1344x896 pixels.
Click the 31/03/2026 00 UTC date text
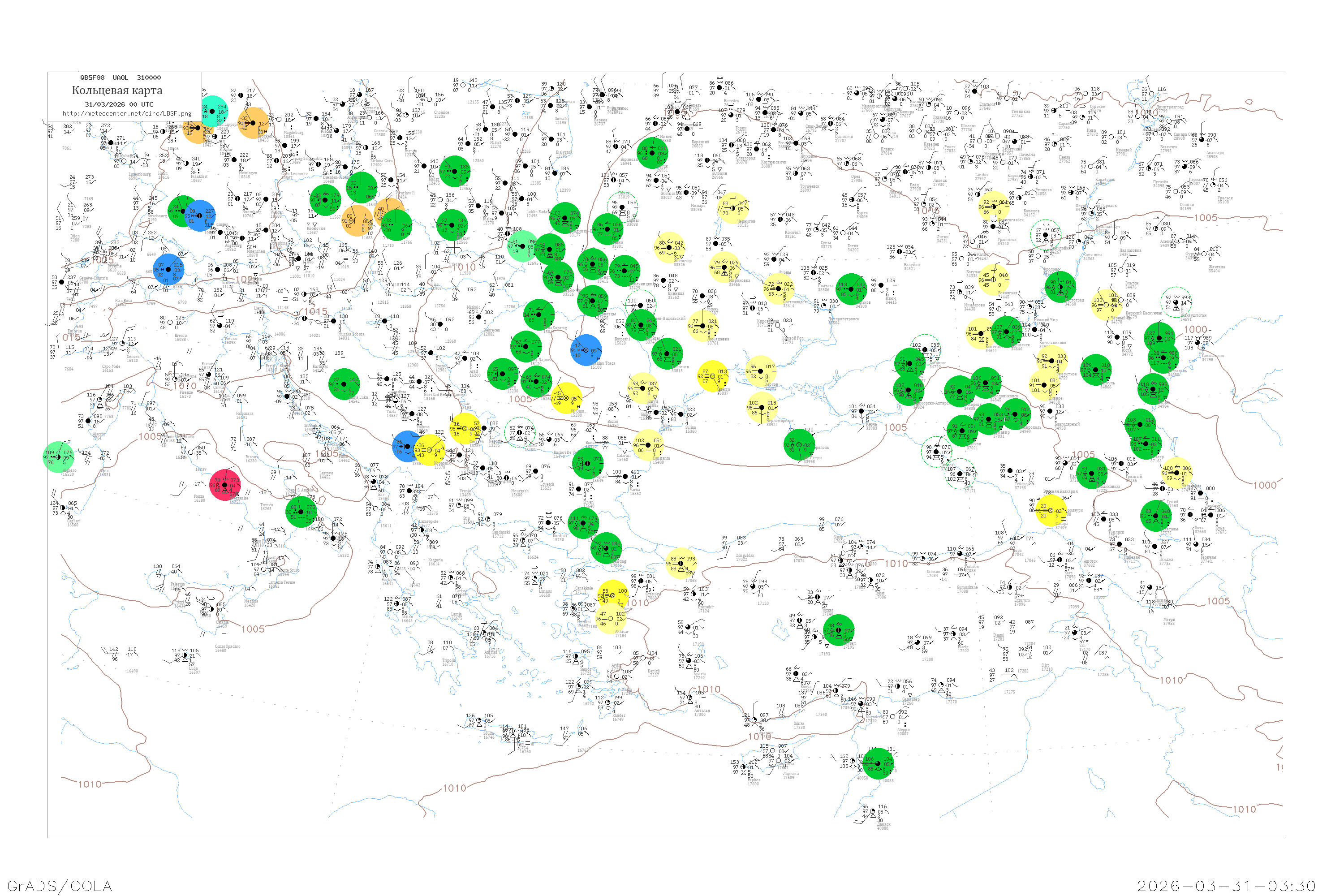[x=119, y=104]
